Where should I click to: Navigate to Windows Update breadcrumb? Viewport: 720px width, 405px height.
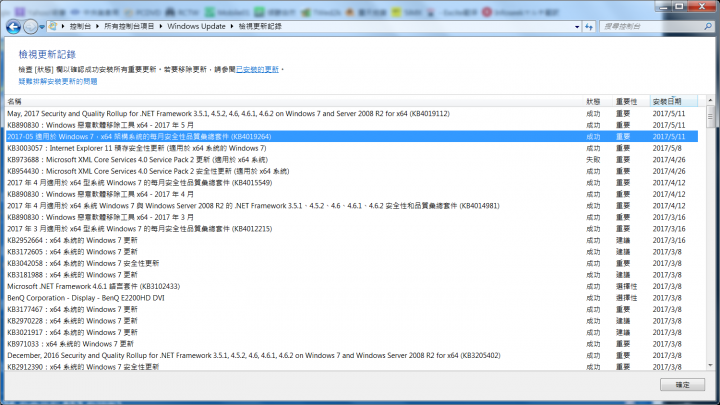[x=196, y=27]
